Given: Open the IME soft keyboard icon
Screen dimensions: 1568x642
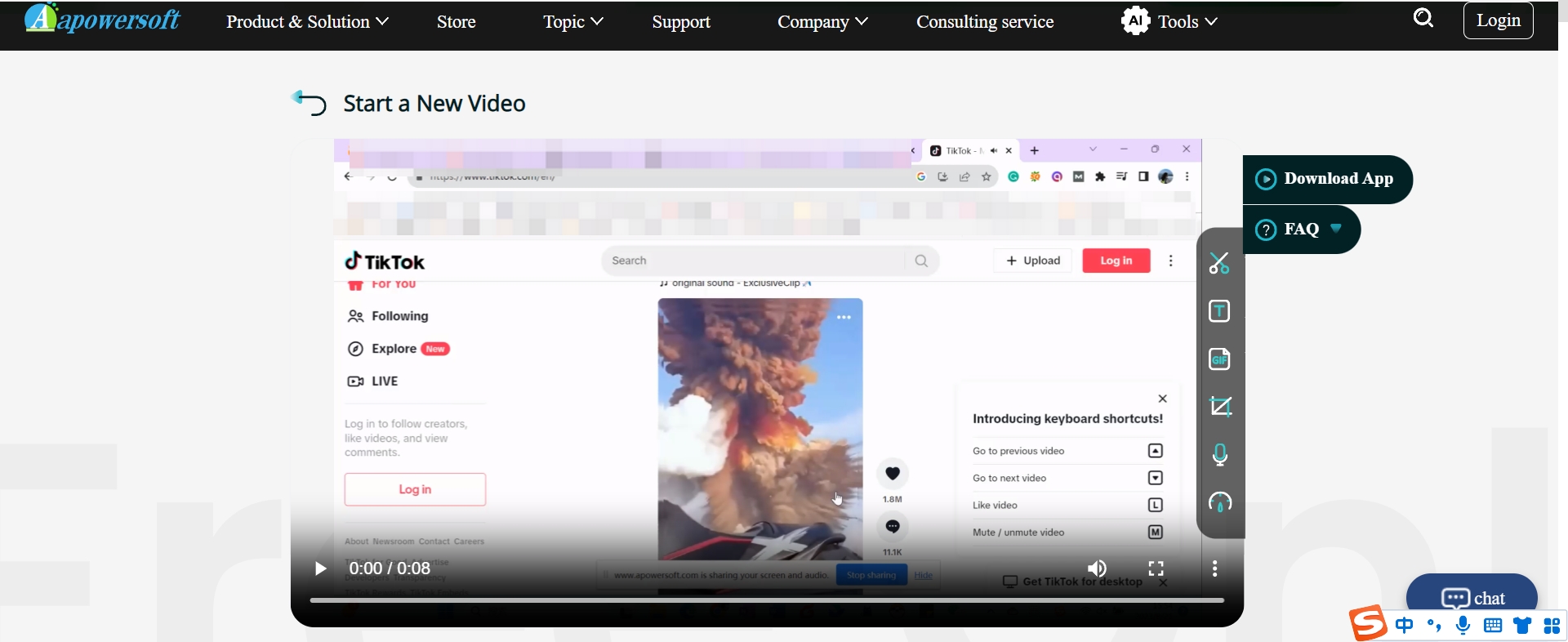Looking at the screenshot, I should coord(1493,626).
